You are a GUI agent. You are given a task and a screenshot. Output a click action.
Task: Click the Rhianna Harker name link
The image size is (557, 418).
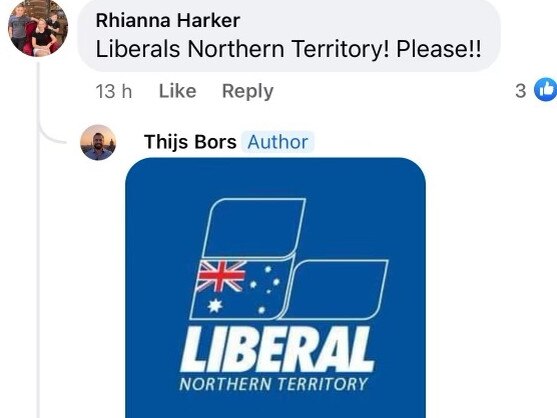pos(168,20)
